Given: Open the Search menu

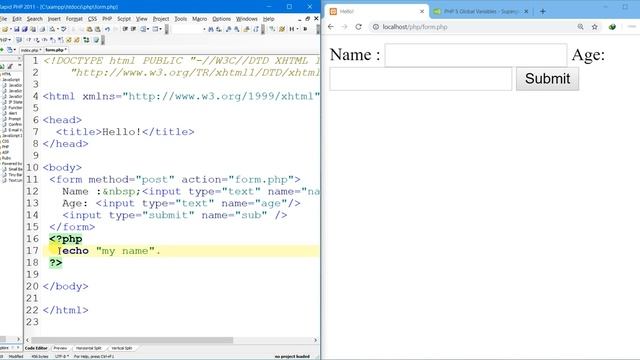Looking at the screenshot, I should pyautogui.click(x=35, y=19).
